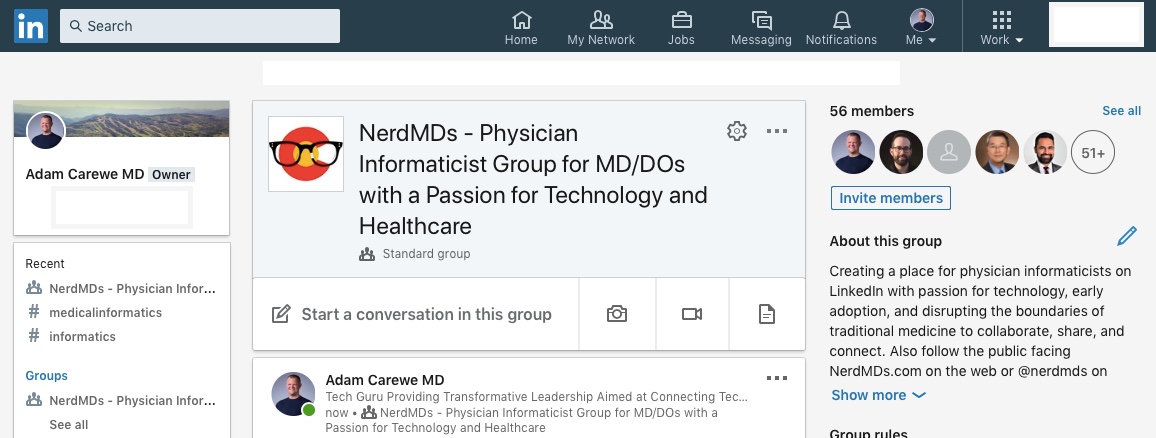Click the Invite members button
The height and width of the screenshot is (438, 1156).
[x=890, y=198]
